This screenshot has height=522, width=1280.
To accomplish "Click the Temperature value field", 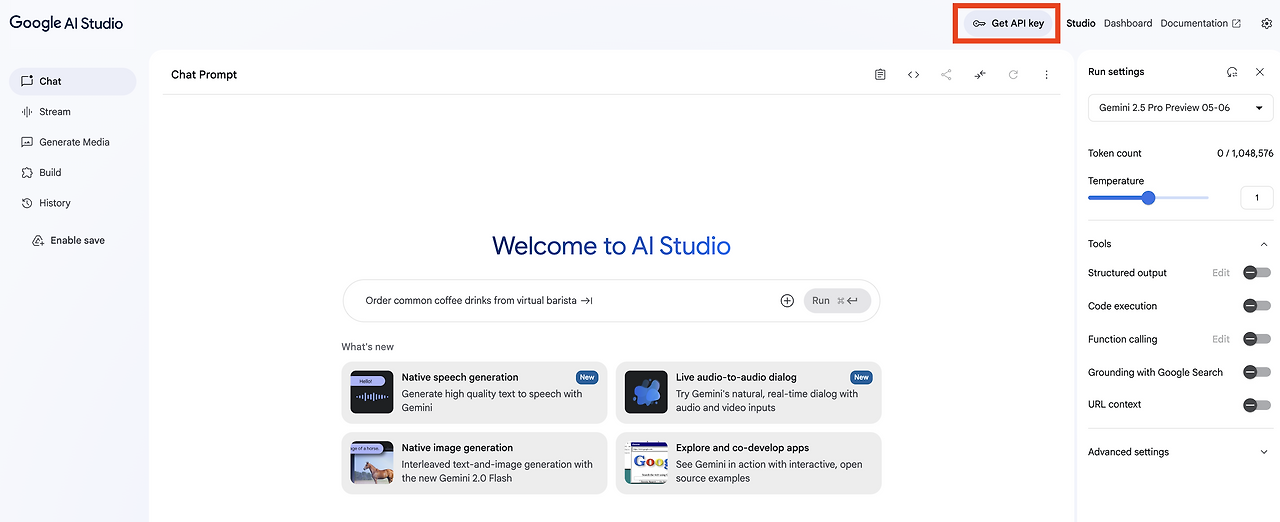I will tap(1257, 198).
